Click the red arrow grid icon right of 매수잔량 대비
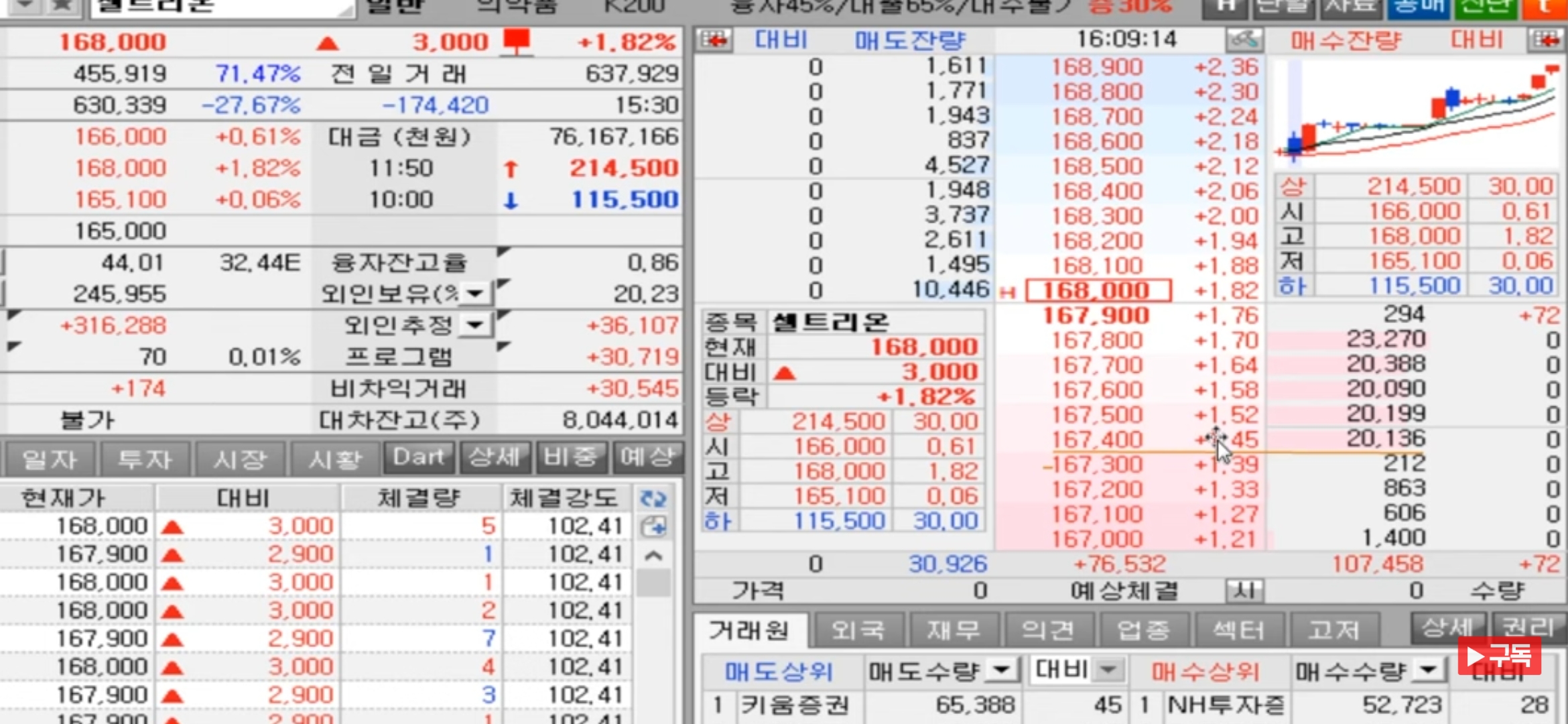 pyautogui.click(x=1547, y=40)
